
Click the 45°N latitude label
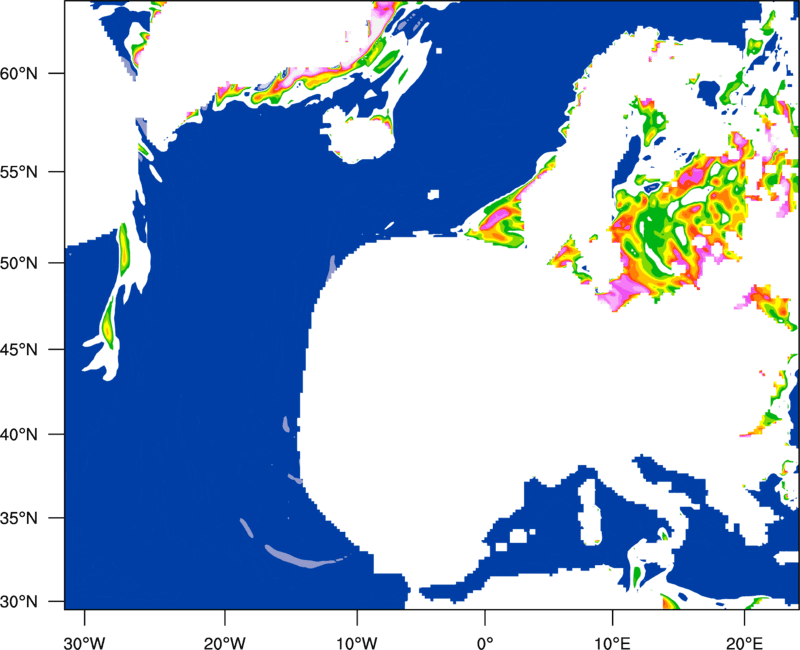coord(19,349)
